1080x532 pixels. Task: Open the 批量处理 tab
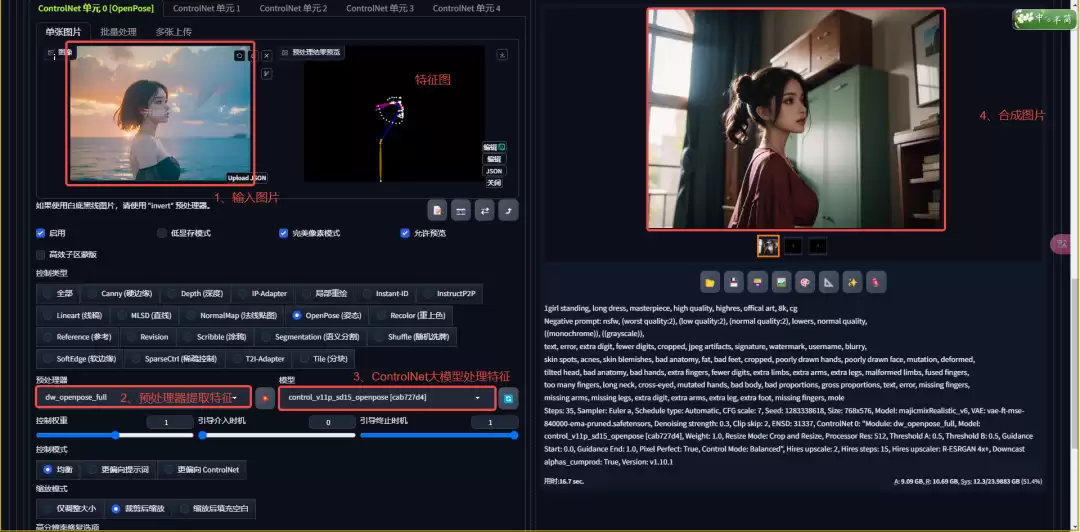118,32
